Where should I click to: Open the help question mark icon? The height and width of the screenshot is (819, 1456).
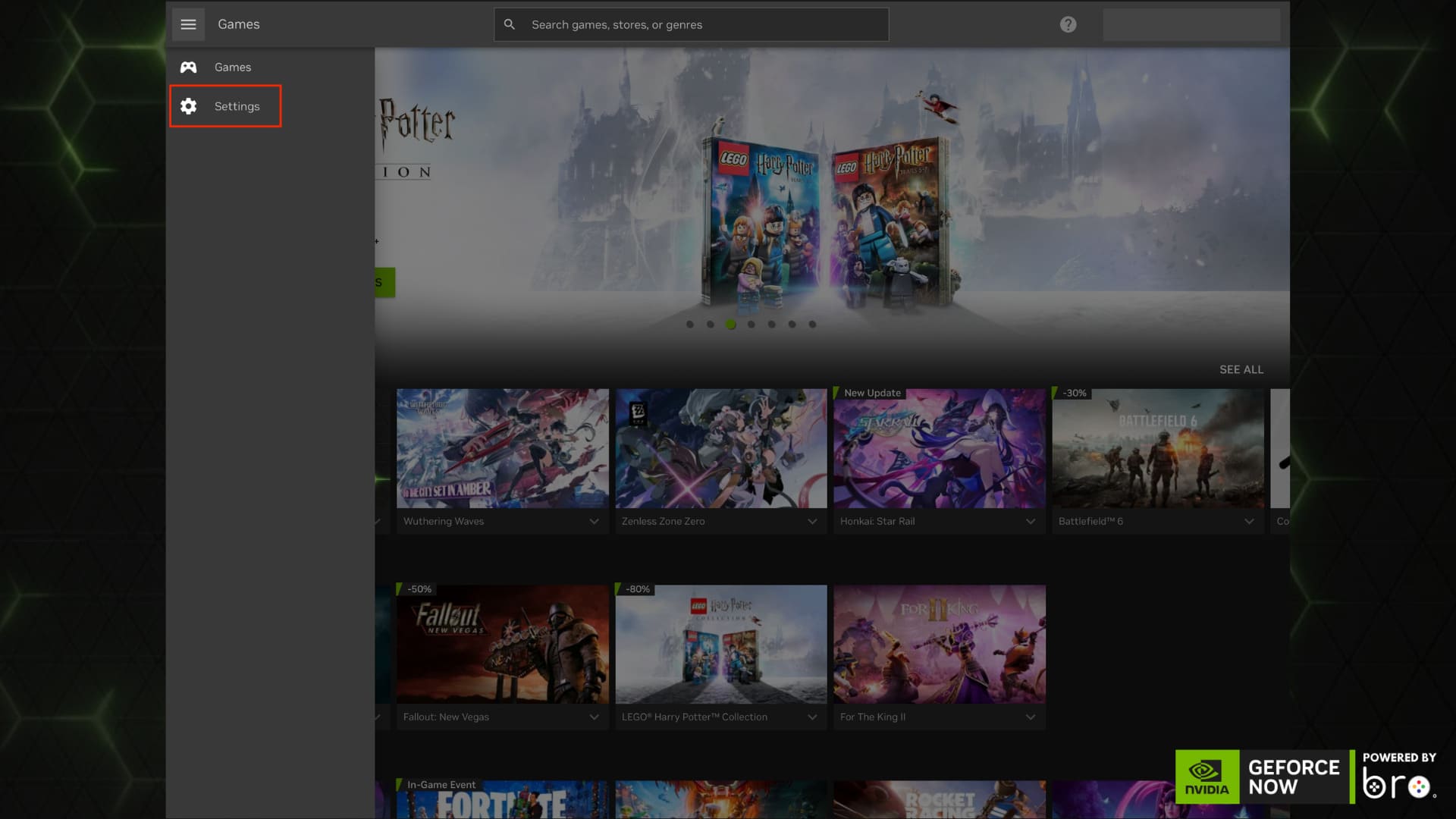pyautogui.click(x=1068, y=24)
